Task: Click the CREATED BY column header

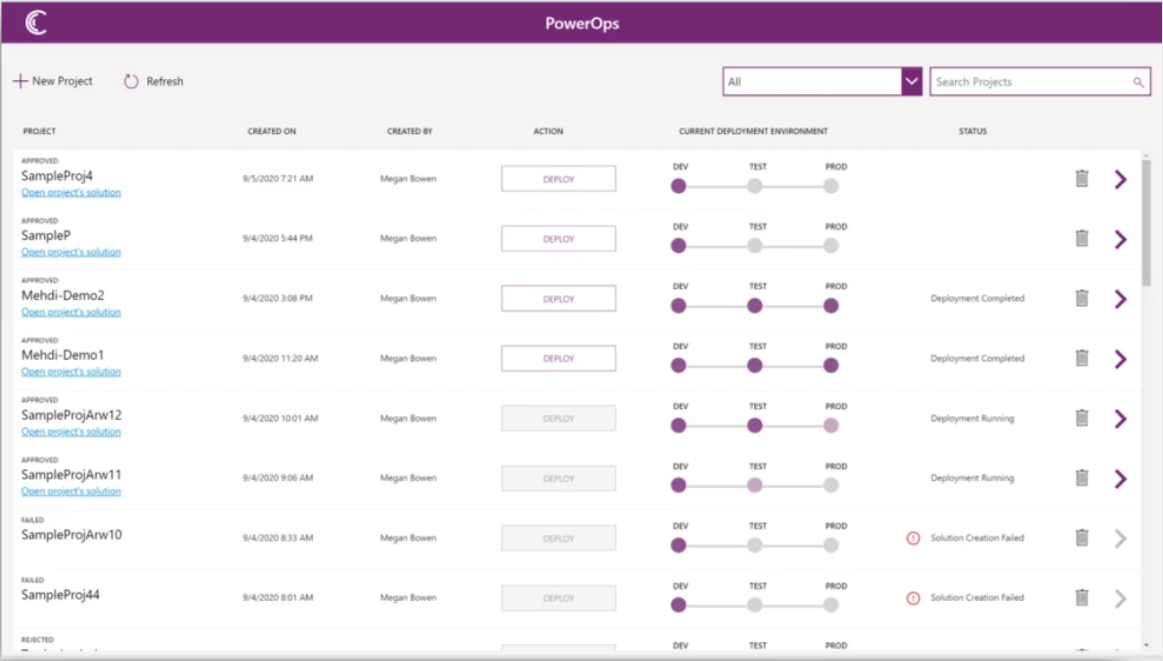Action: pyautogui.click(x=409, y=131)
